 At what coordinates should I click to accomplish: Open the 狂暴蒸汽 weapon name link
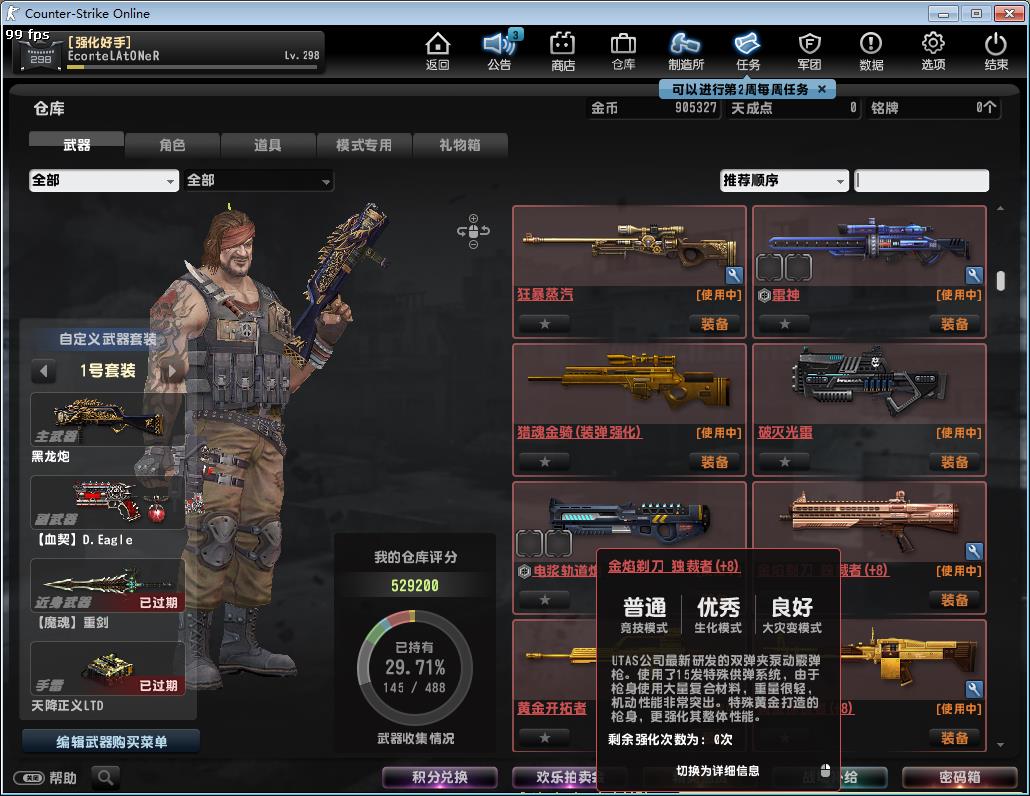click(545, 294)
